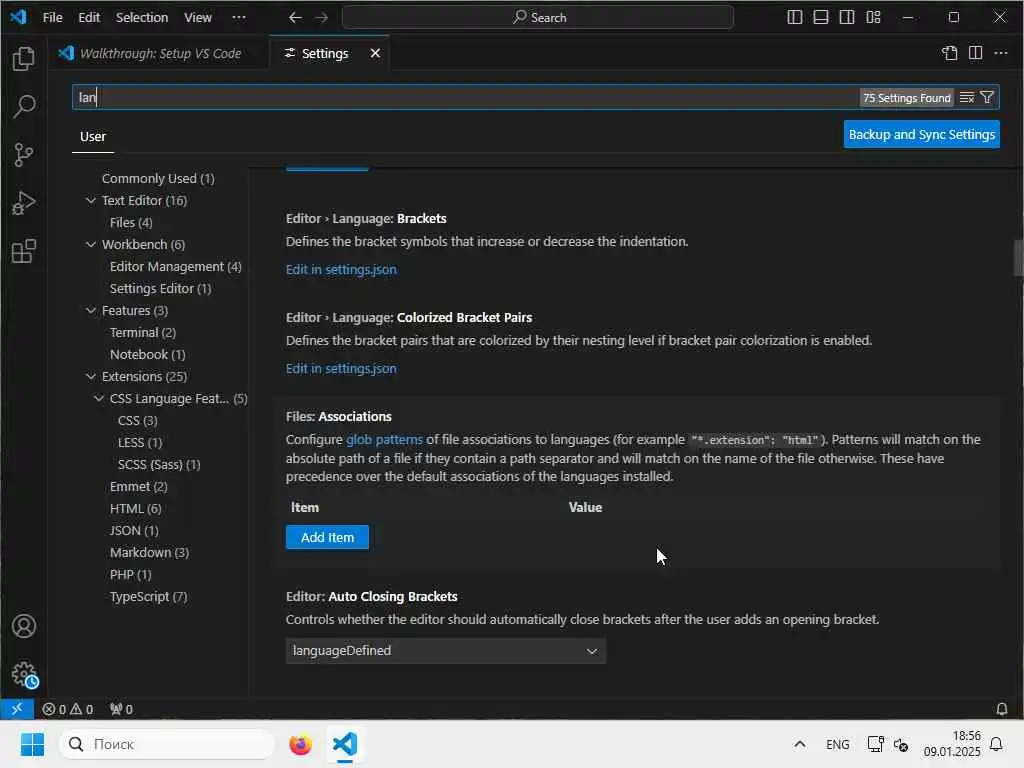This screenshot has height=768, width=1024.
Task: Collapse Extensions tree section
Action: [x=91, y=376]
